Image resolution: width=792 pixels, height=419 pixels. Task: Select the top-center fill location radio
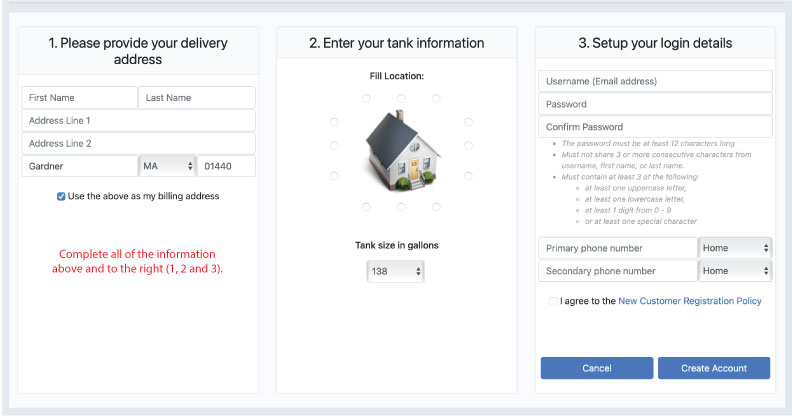[401, 98]
